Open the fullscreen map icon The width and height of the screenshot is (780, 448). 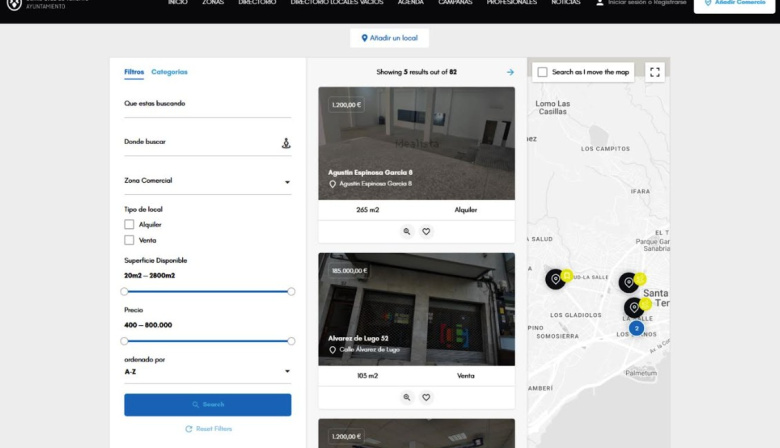655,72
